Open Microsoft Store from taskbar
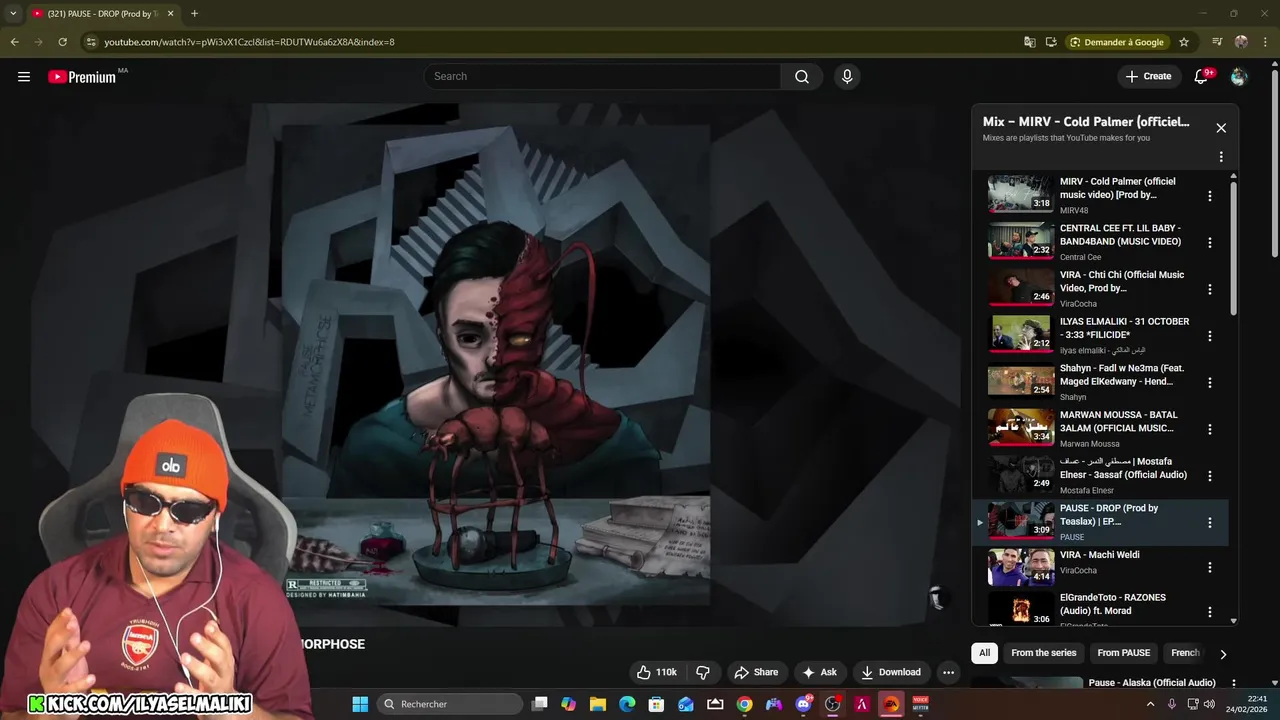Screen dimensions: 1280x720 (656, 704)
